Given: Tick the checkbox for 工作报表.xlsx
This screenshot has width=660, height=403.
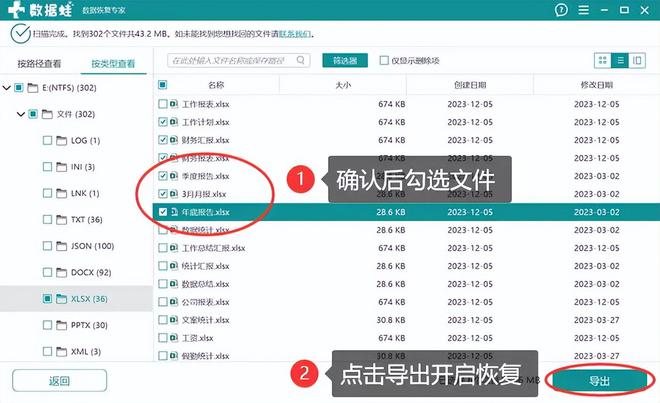Looking at the screenshot, I should click(x=163, y=104).
